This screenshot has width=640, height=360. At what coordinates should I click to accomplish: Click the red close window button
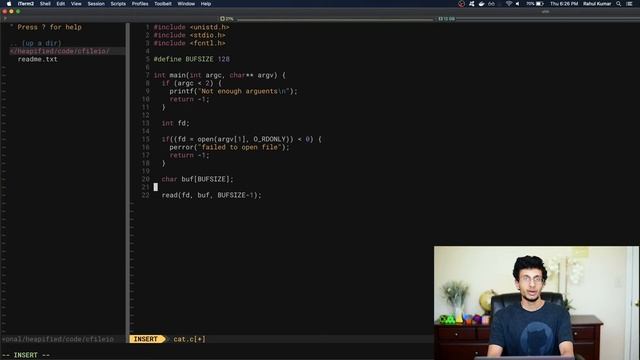coord(4,11)
